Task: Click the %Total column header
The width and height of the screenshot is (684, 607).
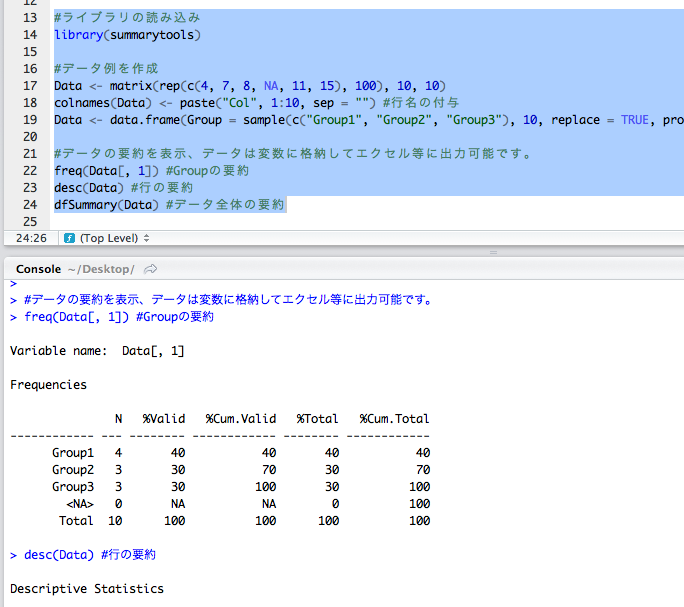Action: [317, 419]
